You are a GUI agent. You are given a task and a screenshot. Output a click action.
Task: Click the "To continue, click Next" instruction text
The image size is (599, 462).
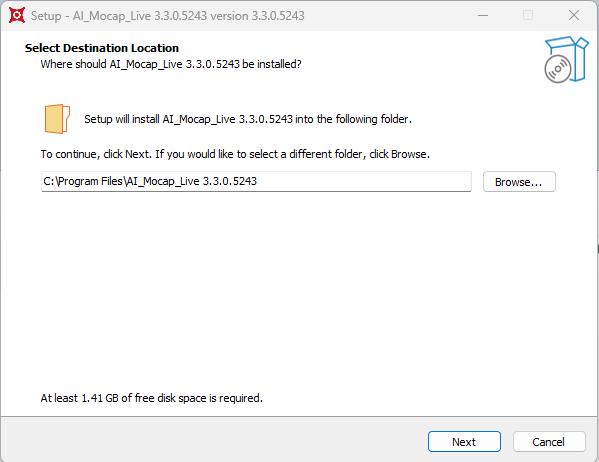click(x=235, y=154)
